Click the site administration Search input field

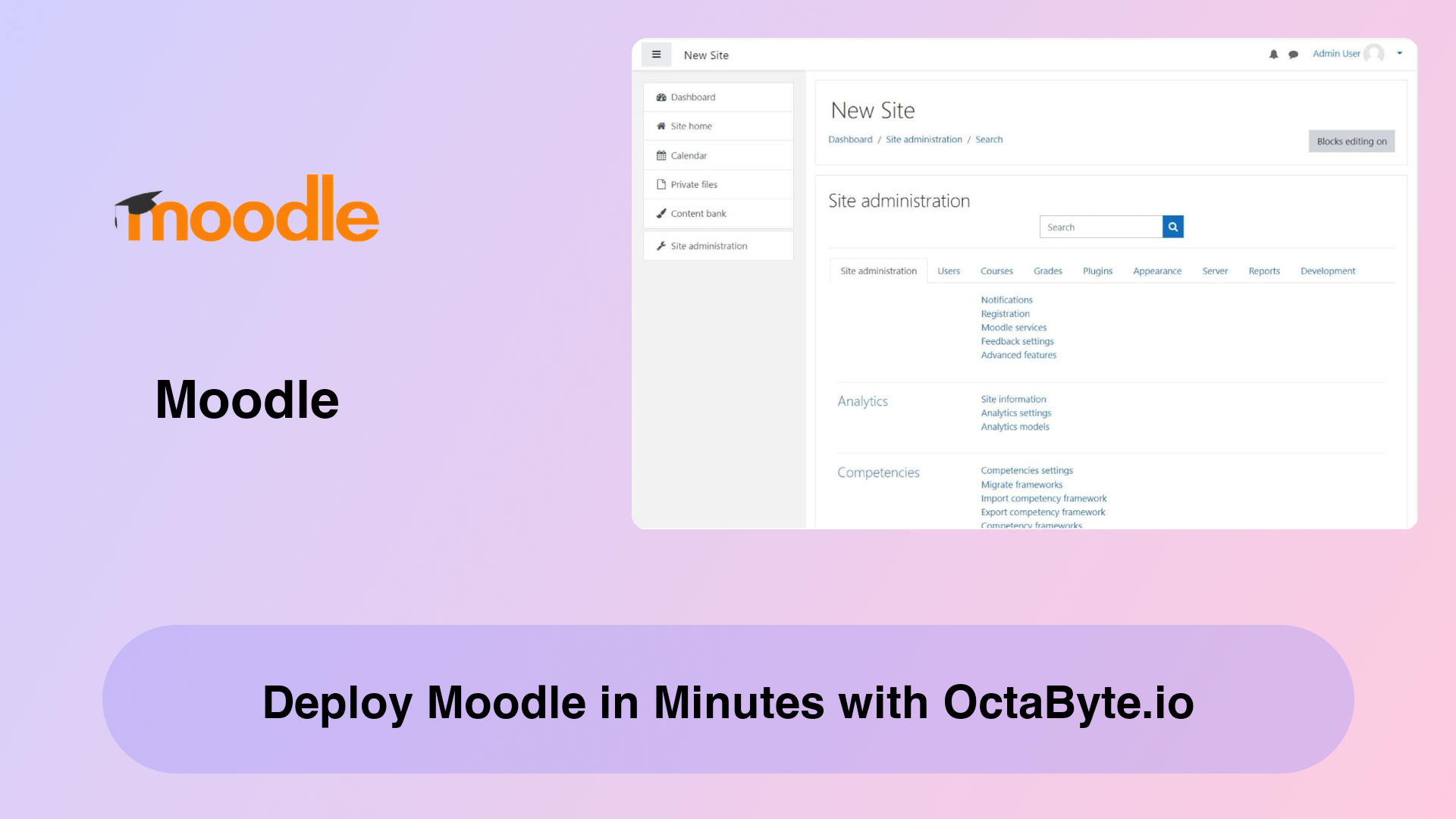click(1100, 226)
